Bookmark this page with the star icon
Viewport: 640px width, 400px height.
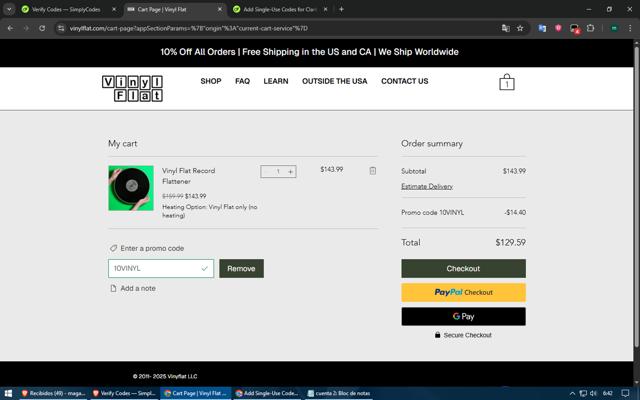point(520,28)
